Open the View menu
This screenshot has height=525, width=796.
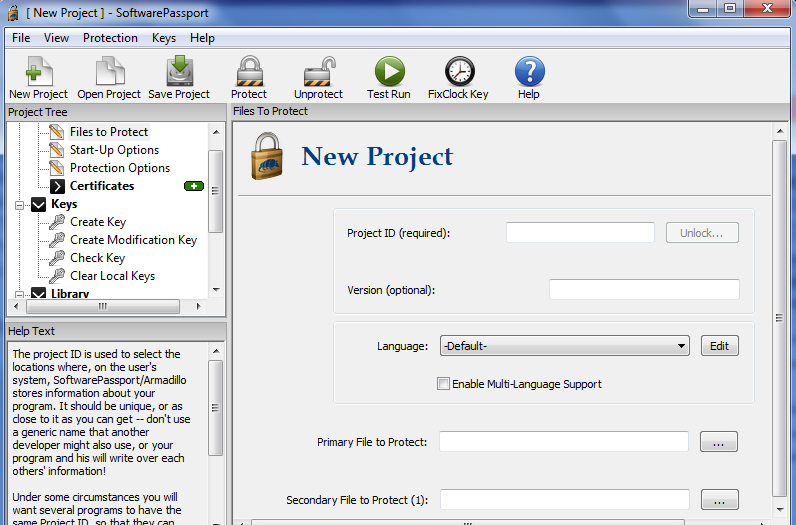click(56, 38)
